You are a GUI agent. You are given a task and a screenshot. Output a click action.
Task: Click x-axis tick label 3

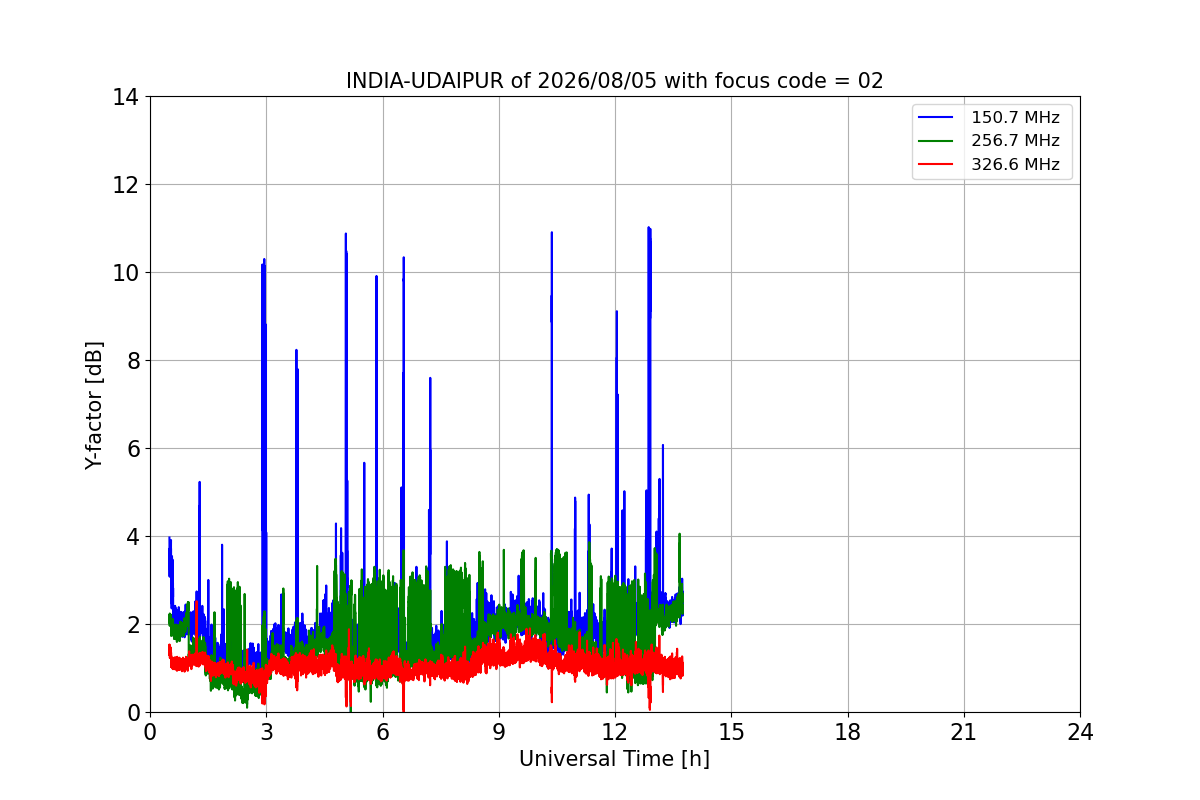(x=266, y=732)
